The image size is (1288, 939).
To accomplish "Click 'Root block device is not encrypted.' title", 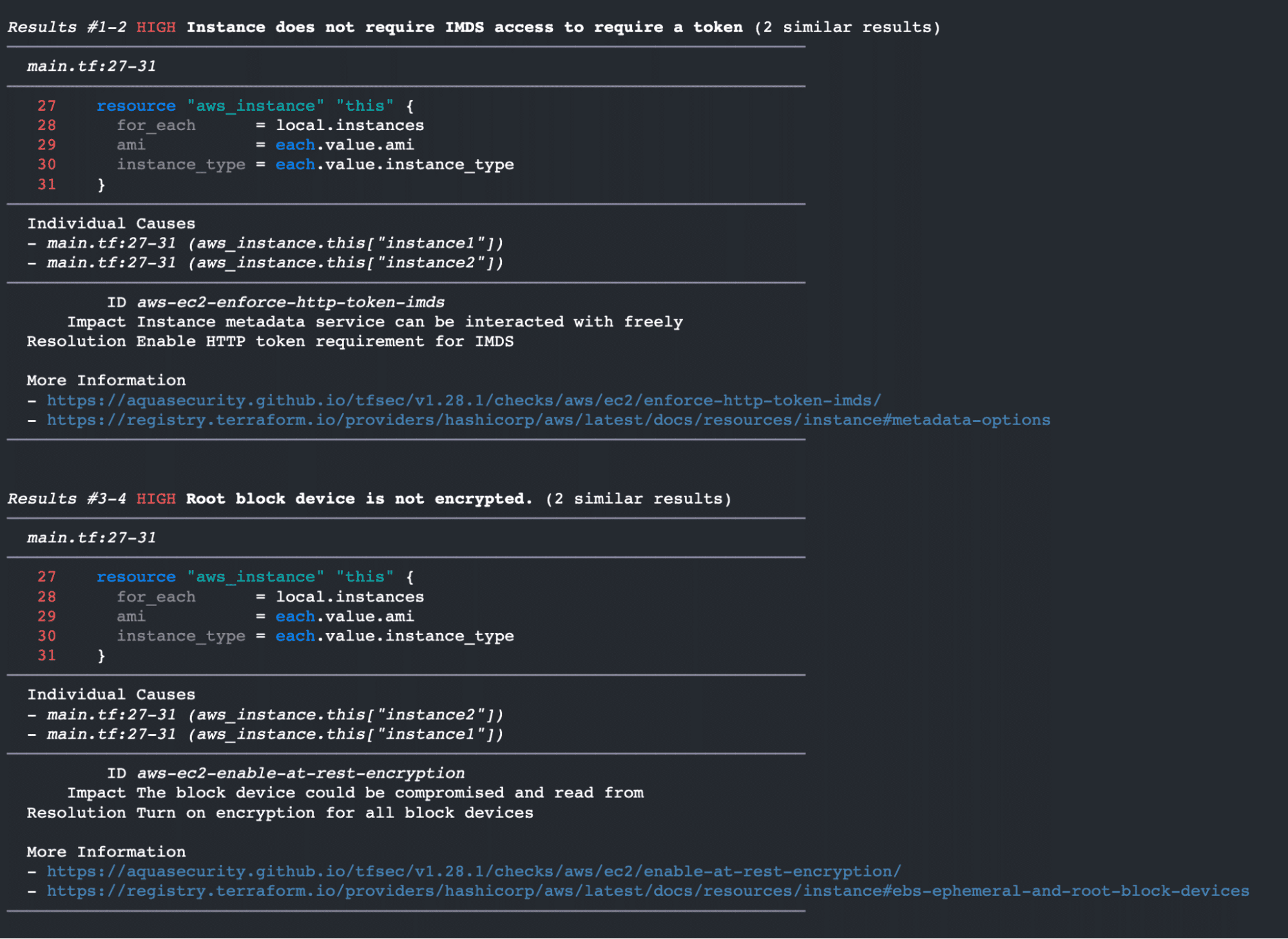I will [x=360, y=499].
